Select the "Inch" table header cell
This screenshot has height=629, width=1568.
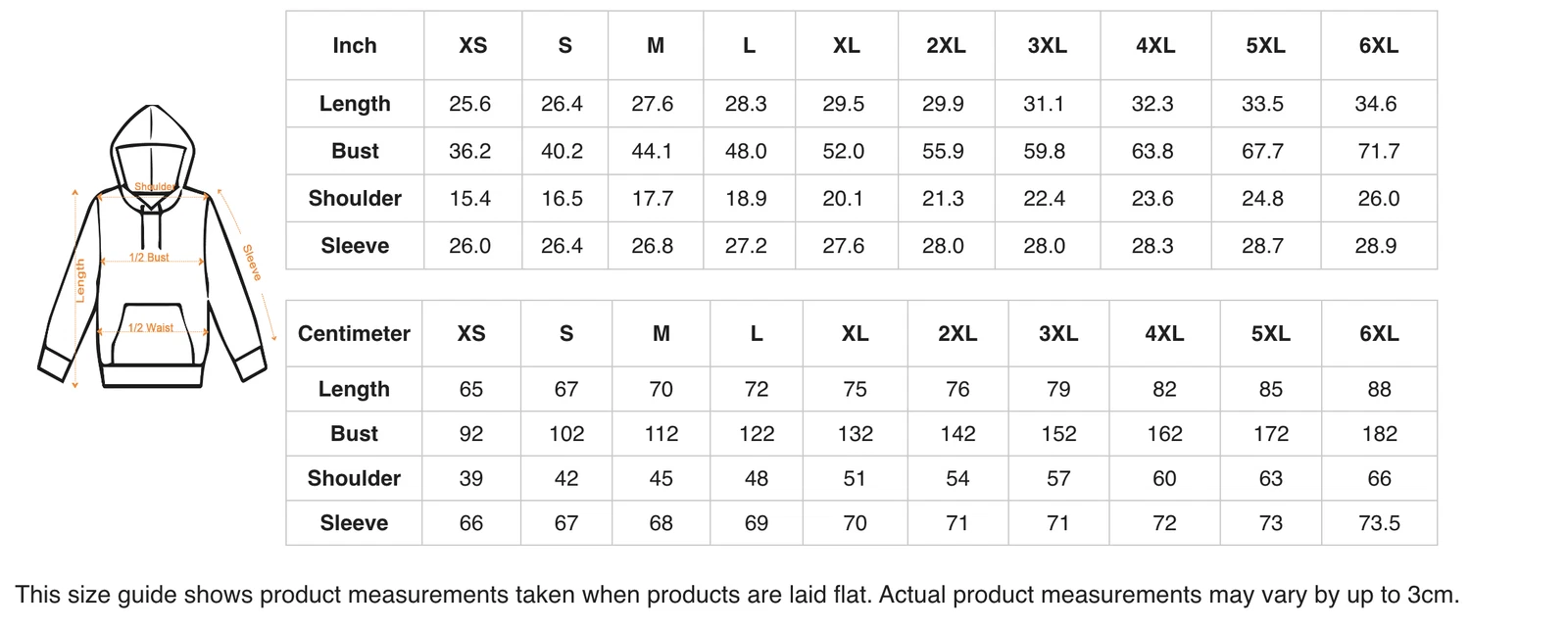point(355,46)
